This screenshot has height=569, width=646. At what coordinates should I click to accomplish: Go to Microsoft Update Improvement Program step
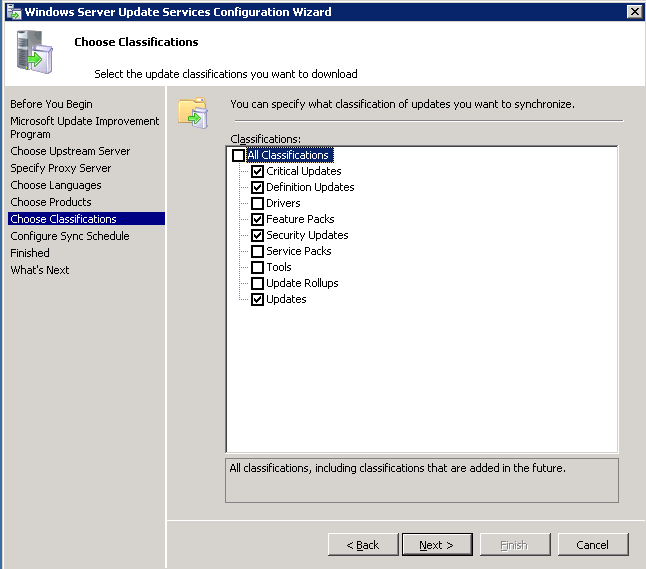pyautogui.click(x=85, y=128)
